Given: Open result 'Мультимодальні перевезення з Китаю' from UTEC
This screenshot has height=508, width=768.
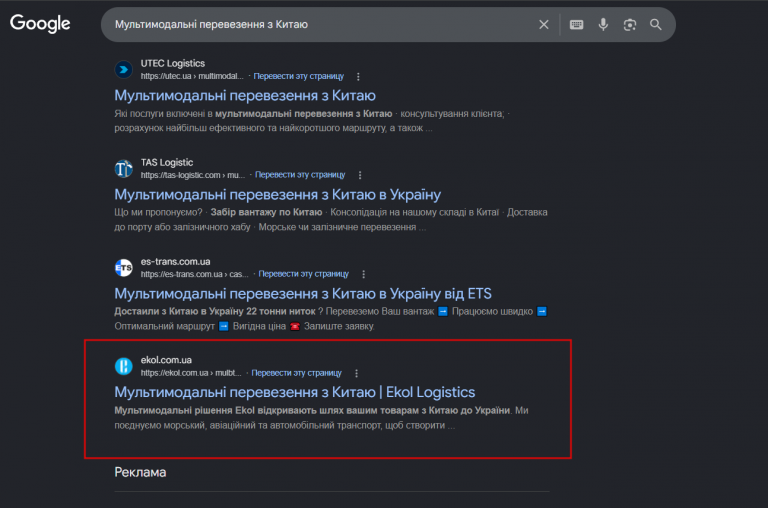Looking at the screenshot, I should [245, 96].
